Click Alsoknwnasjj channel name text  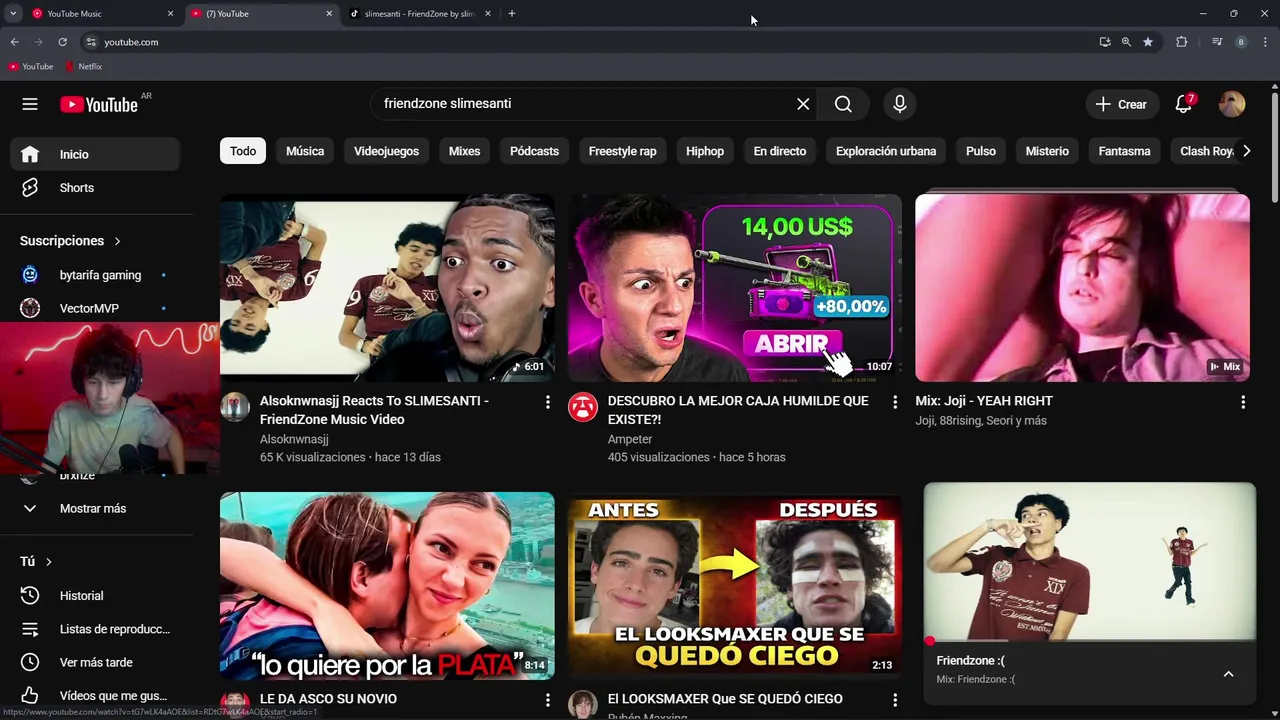tap(294, 439)
